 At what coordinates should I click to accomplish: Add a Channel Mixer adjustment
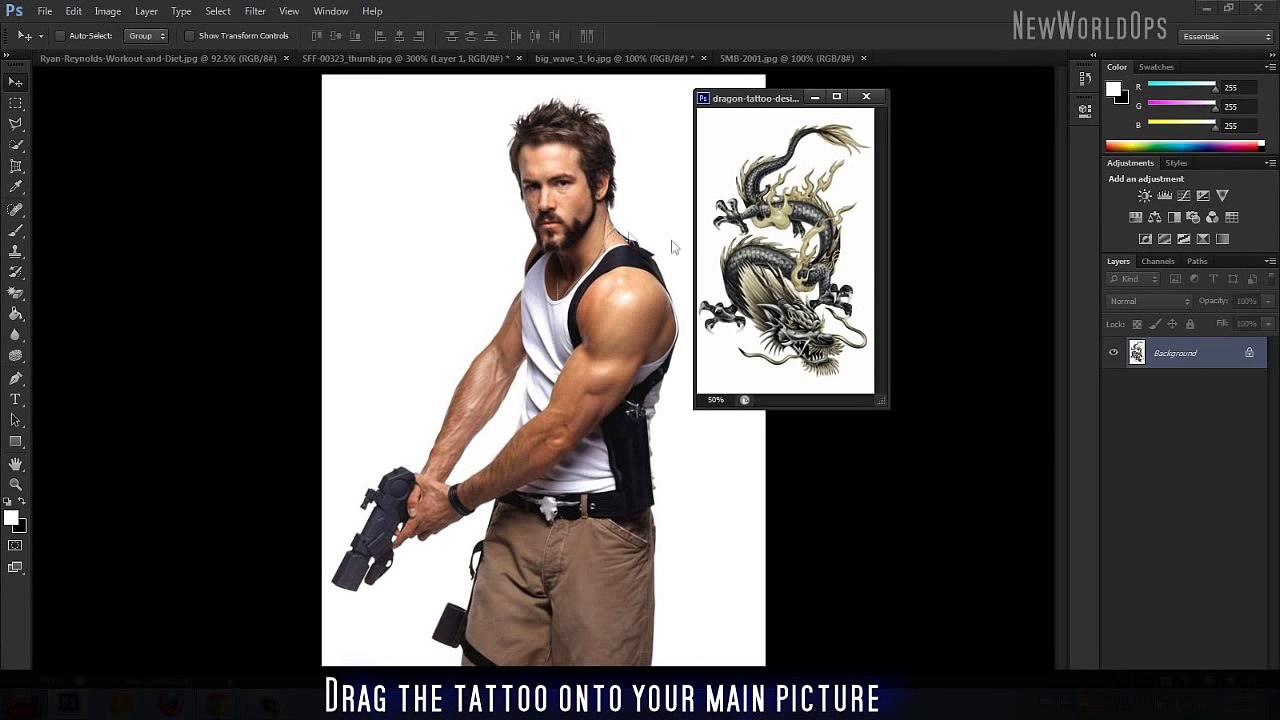(x=1212, y=217)
